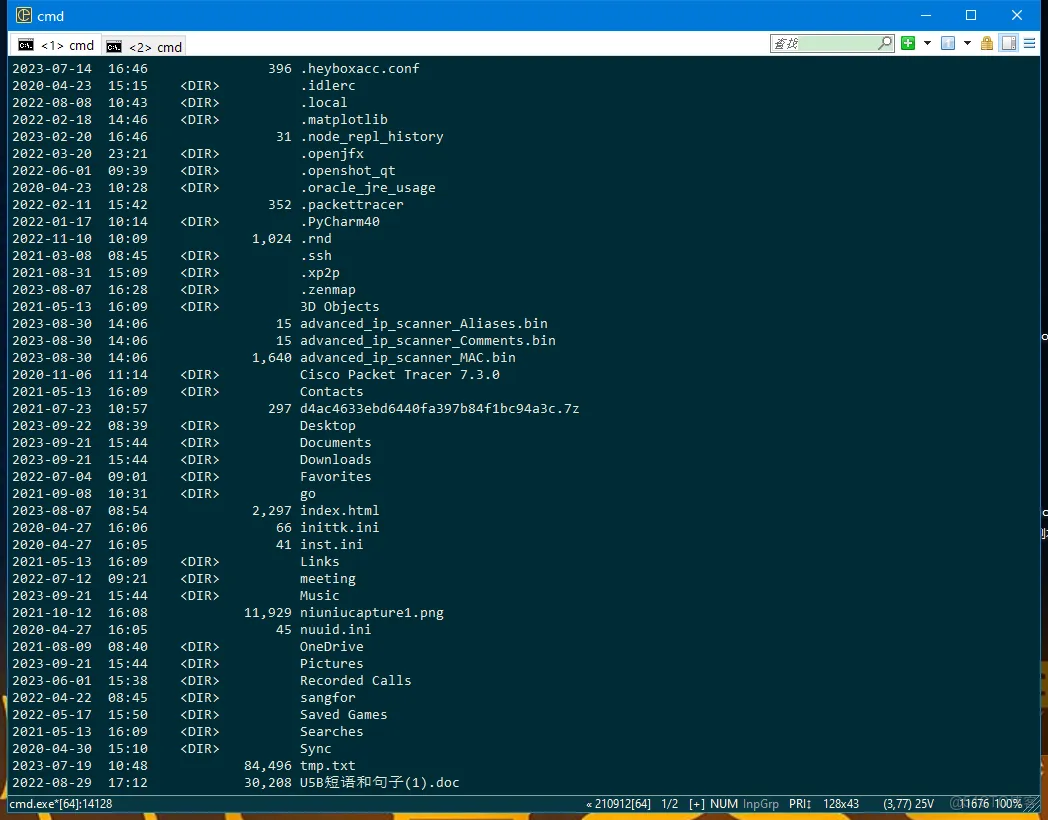Open the PRI priority selector in status bar
This screenshot has width=1048, height=820.
(x=800, y=804)
